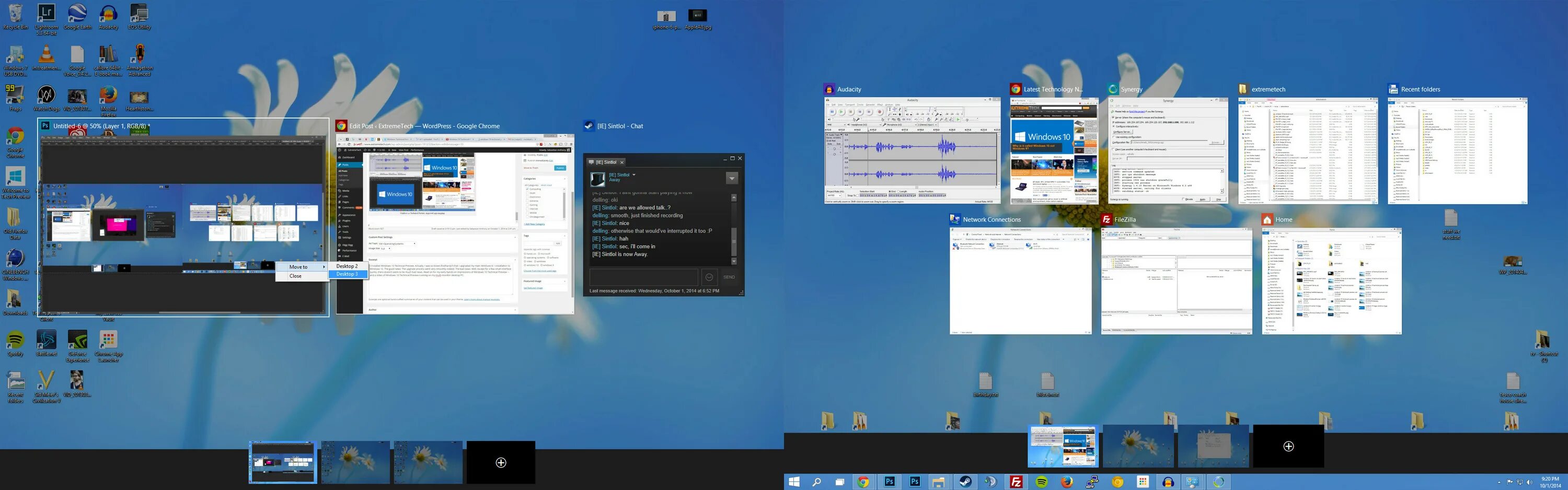The image size is (1568, 490).
Task: Select Armagetron Advanced desktop shortcut
Action: pos(140,61)
